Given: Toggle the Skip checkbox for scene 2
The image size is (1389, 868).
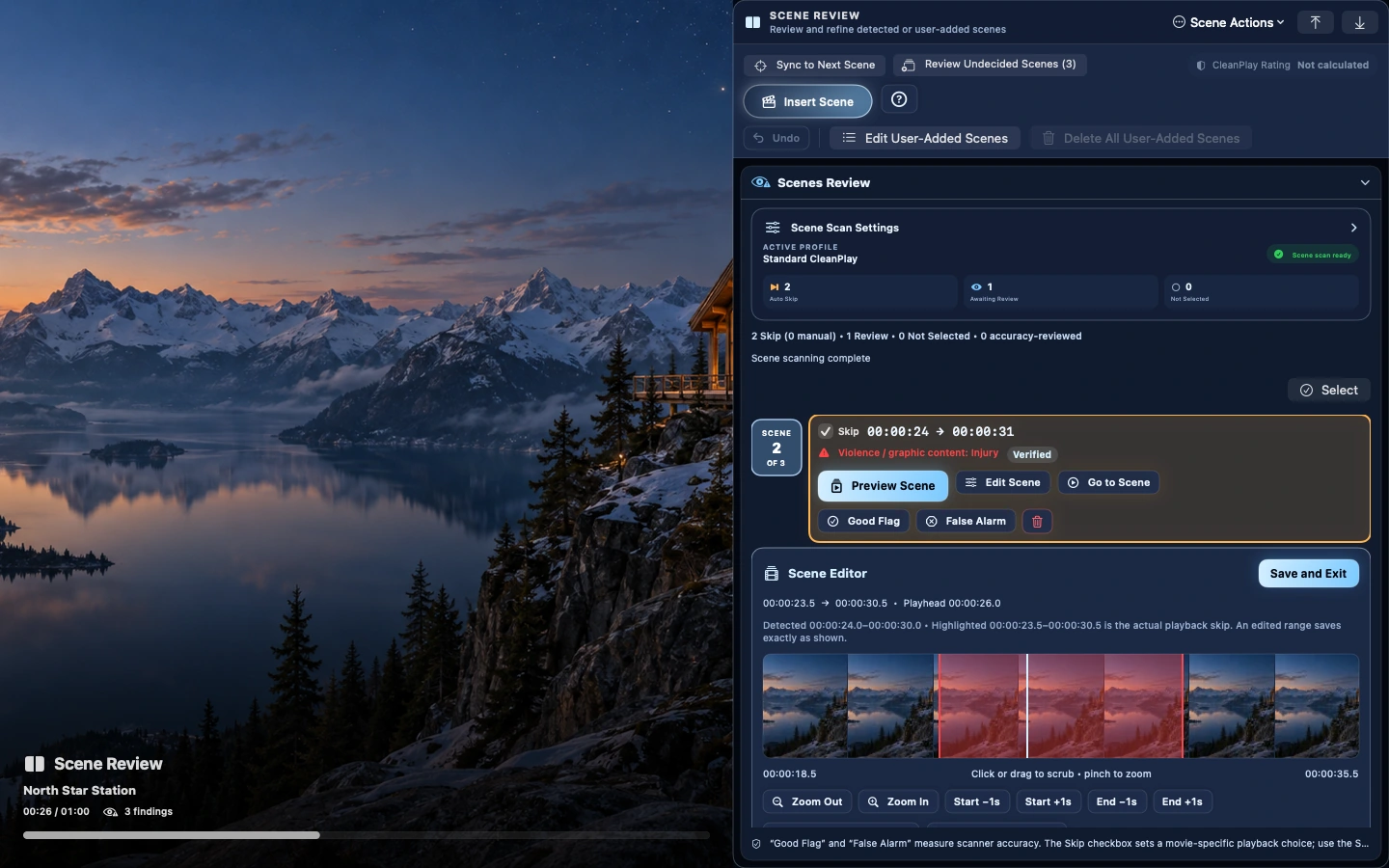Looking at the screenshot, I should [x=826, y=431].
